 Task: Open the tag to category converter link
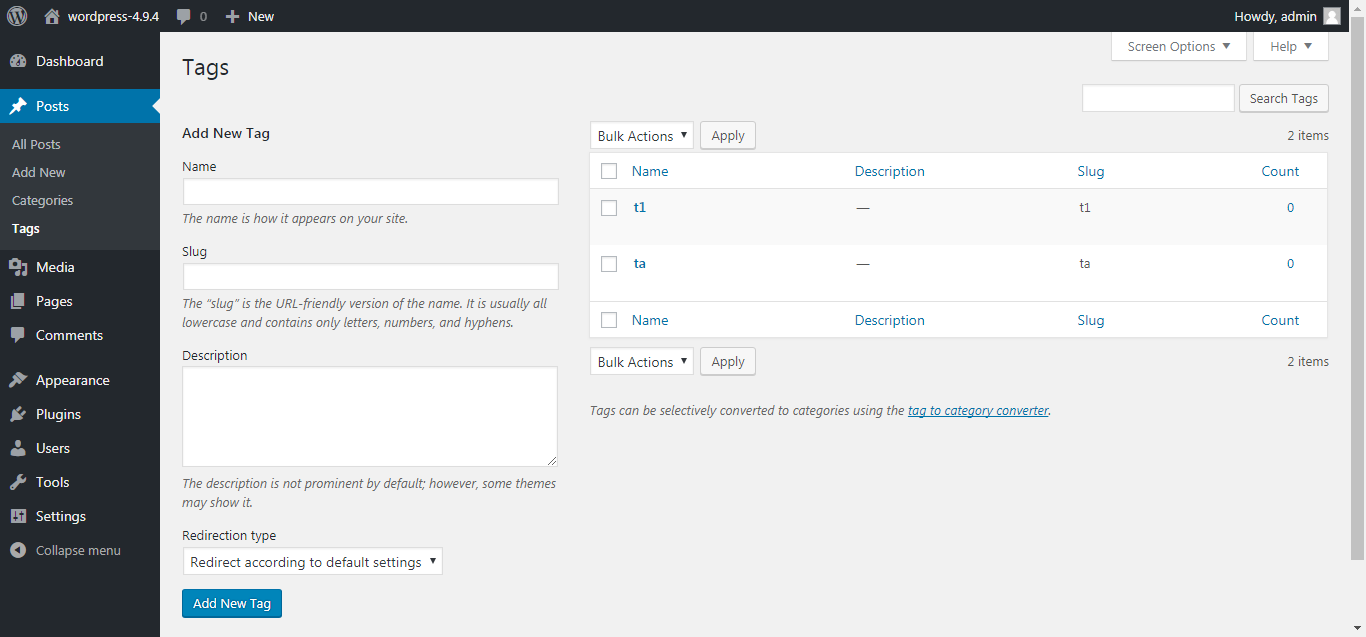(x=978, y=410)
